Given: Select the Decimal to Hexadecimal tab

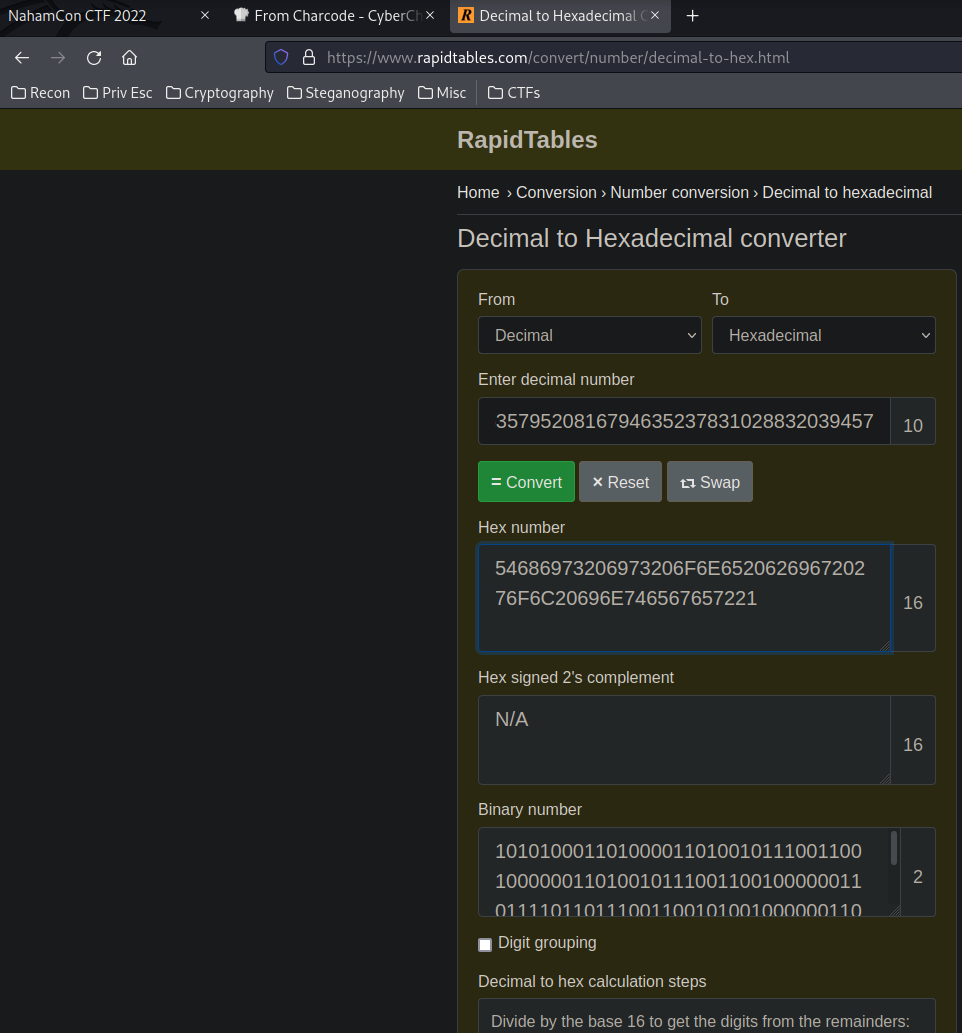Looking at the screenshot, I should point(560,16).
